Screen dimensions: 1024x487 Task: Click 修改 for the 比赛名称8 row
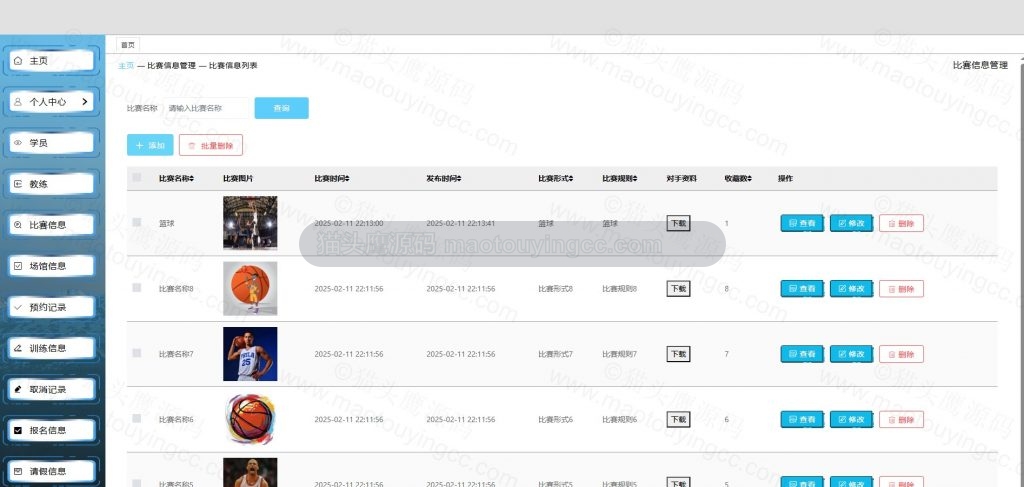pos(852,289)
